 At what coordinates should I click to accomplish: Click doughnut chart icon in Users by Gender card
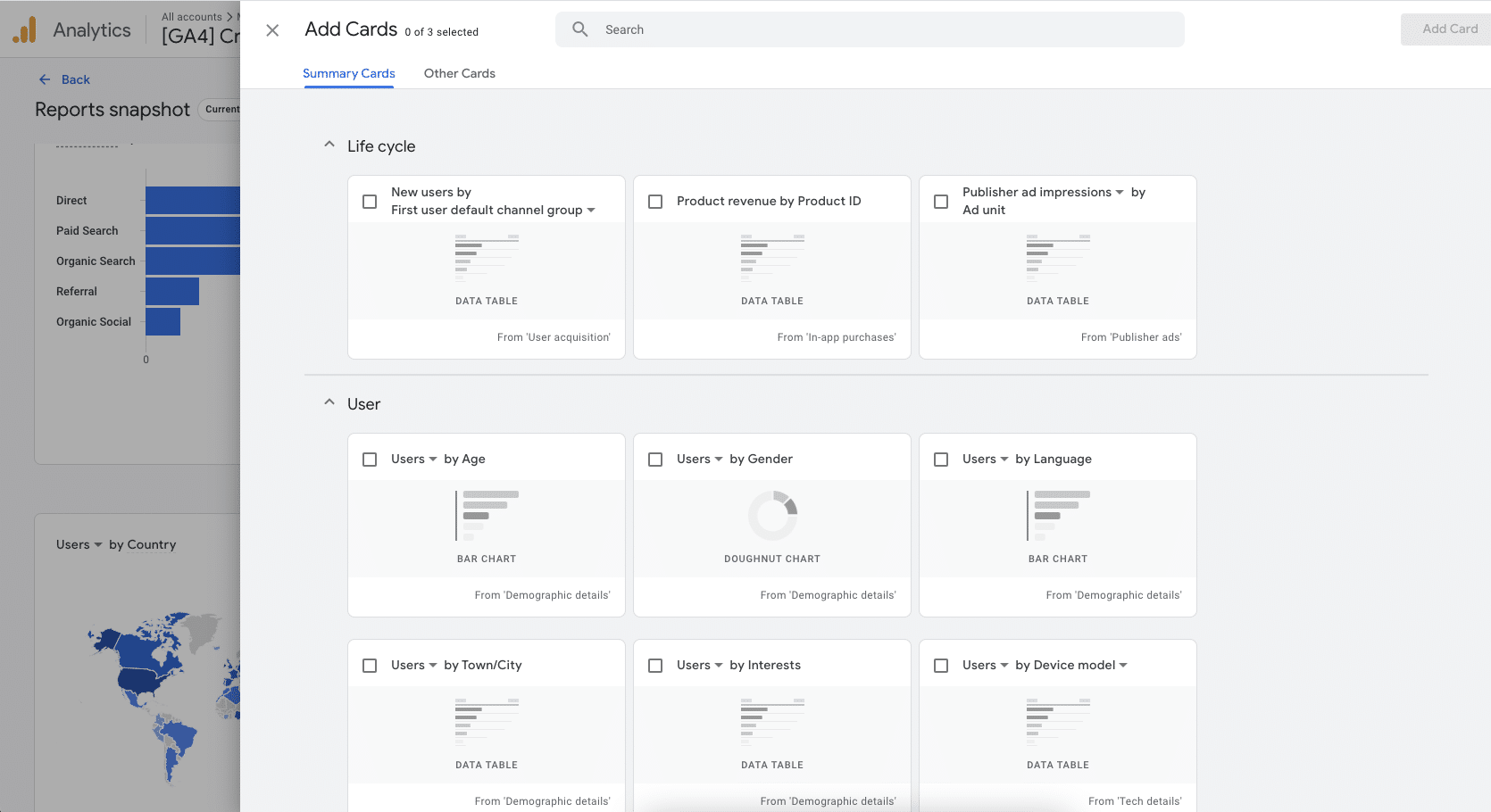[772, 515]
